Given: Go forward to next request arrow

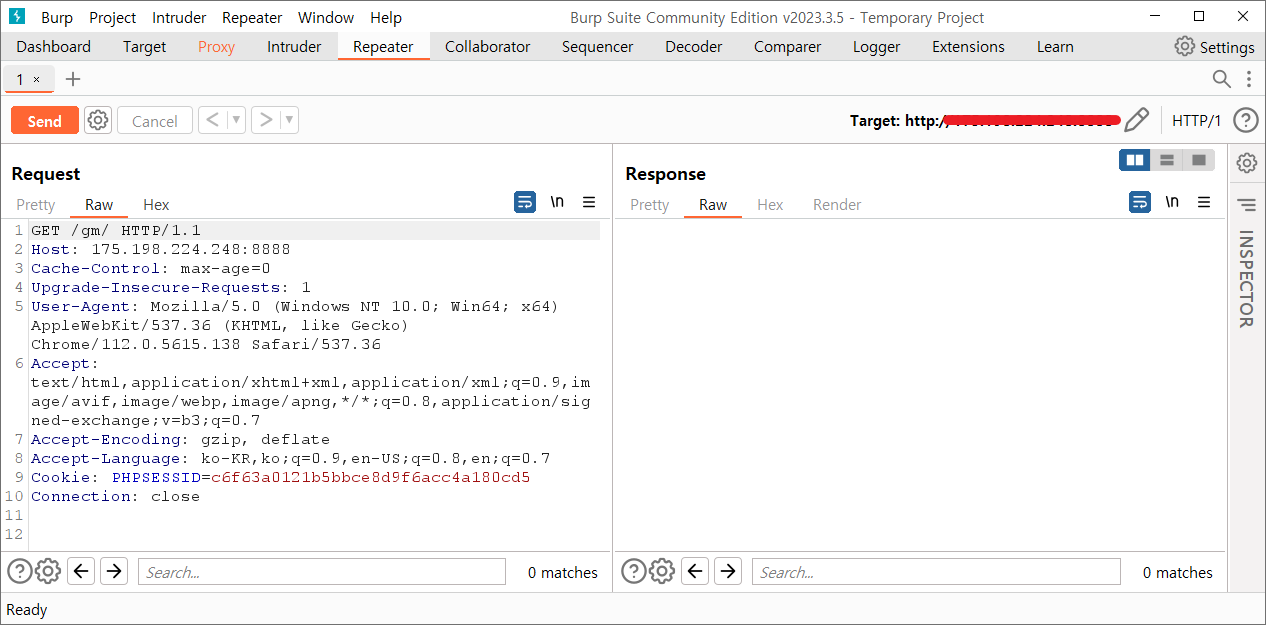Looking at the screenshot, I should pyautogui.click(x=265, y=121).
